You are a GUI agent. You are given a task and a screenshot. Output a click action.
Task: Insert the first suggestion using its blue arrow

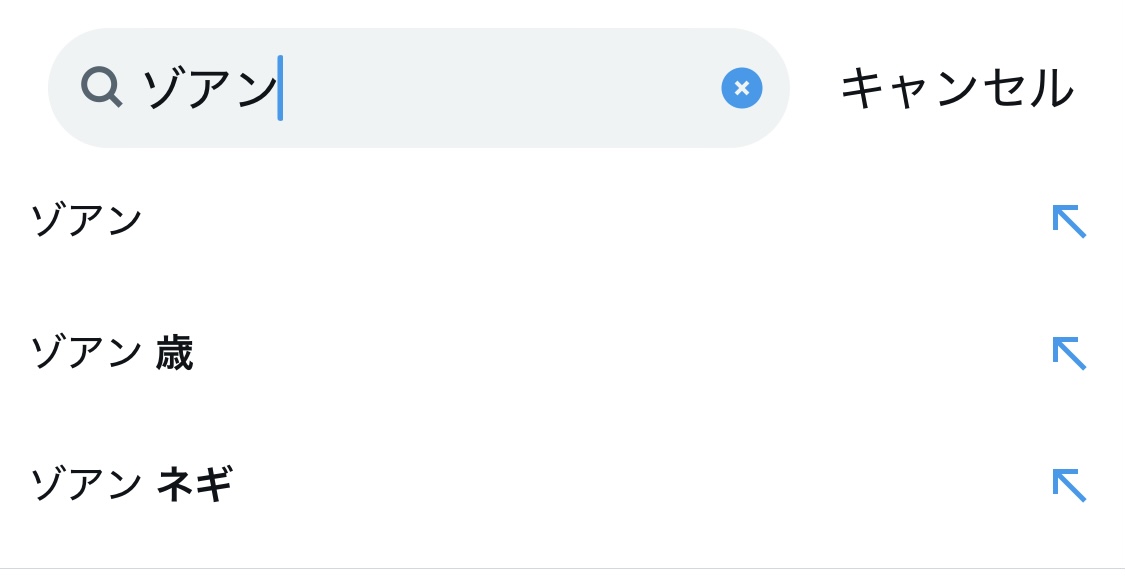(x=1068, y=221)
